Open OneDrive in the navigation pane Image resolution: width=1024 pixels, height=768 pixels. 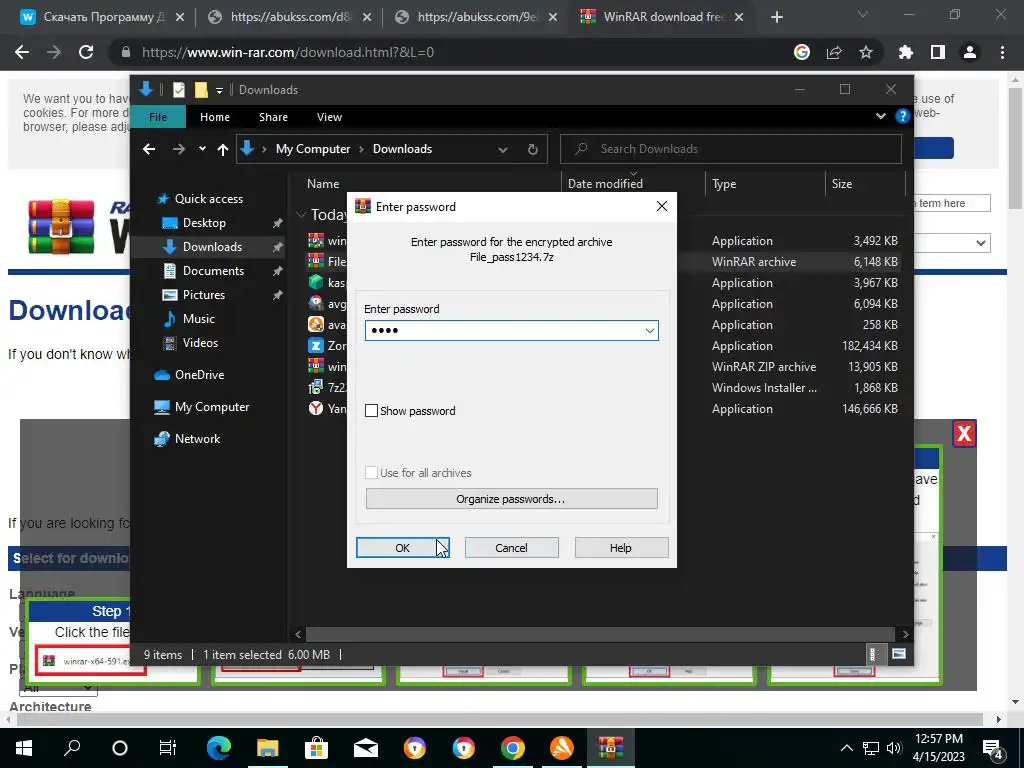[x=199, y=375]
